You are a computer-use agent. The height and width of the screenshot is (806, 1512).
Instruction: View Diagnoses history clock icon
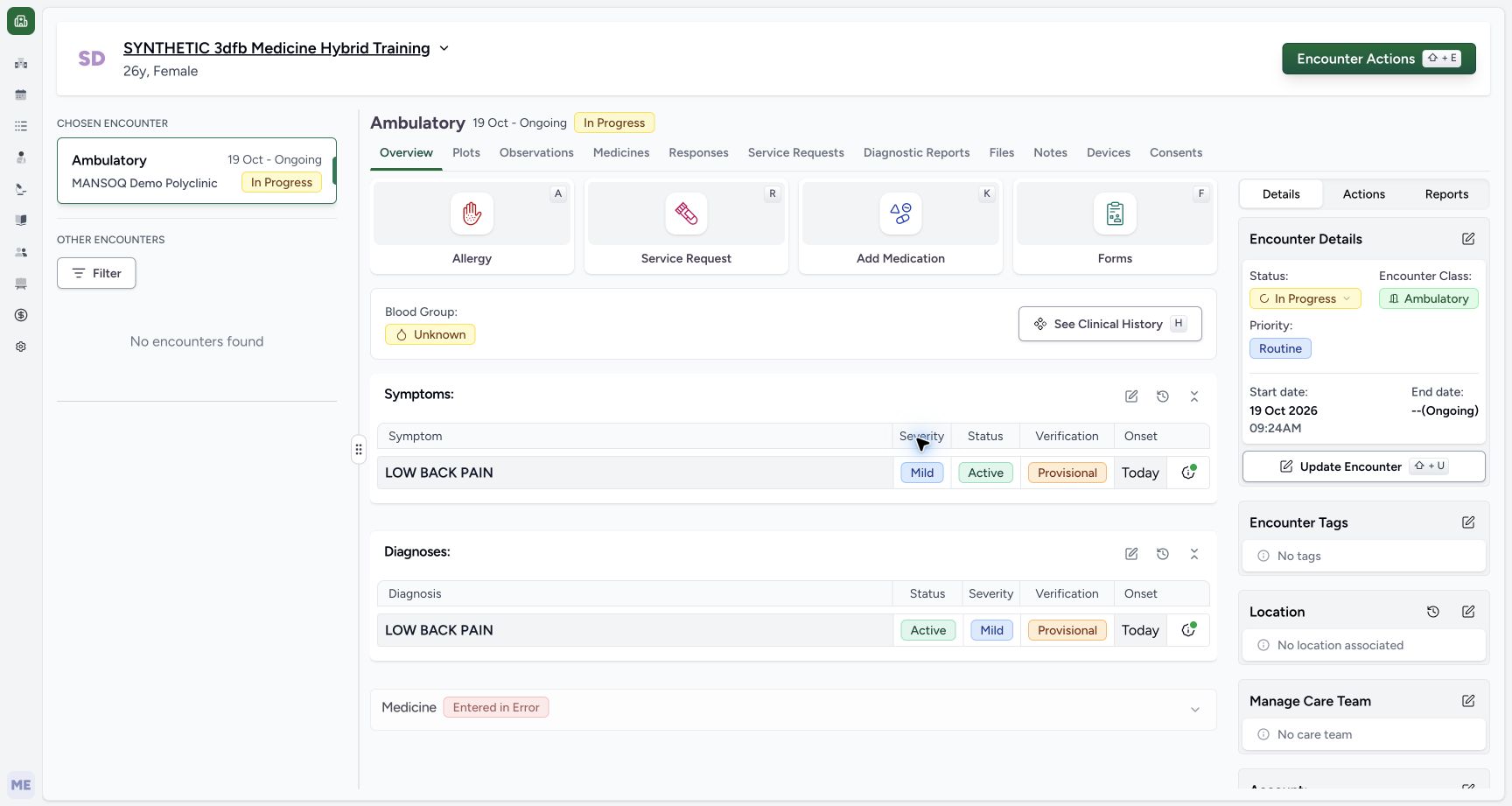click(x=1163, y=554)
